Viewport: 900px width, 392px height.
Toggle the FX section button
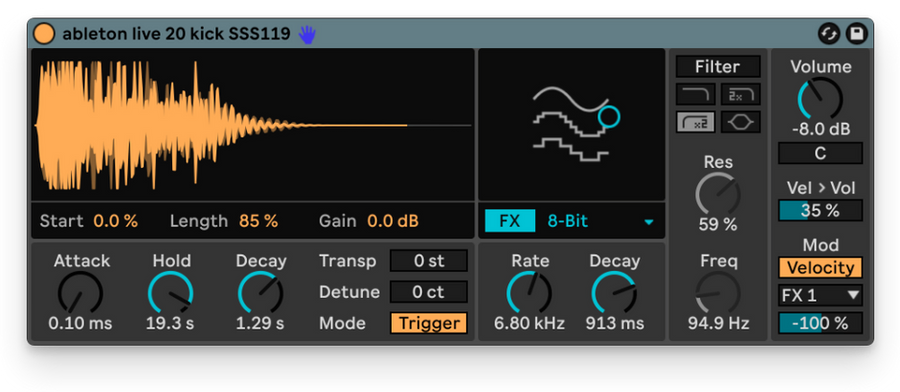(x=510, y=221)
